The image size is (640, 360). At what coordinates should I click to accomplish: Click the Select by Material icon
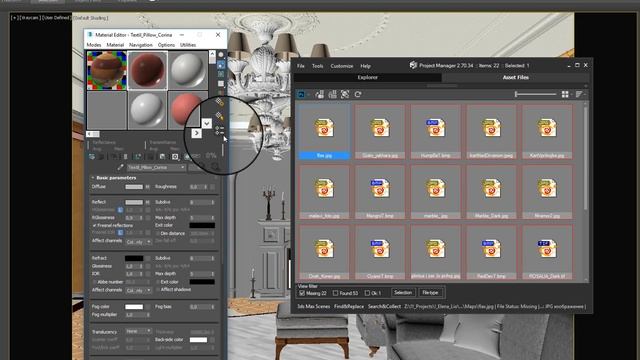click(x=220, y=117)
